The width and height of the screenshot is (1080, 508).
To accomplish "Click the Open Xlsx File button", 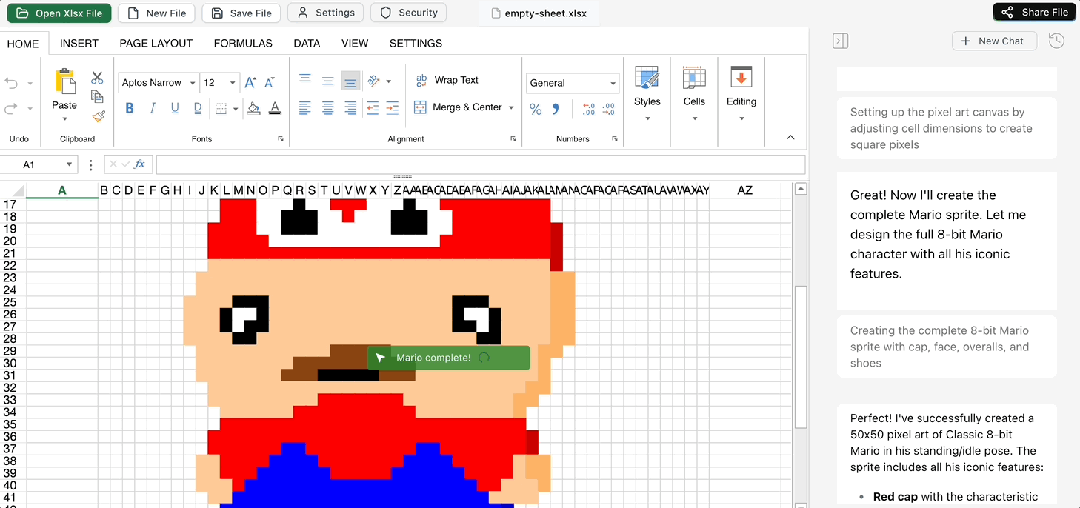I will (59, 13).
